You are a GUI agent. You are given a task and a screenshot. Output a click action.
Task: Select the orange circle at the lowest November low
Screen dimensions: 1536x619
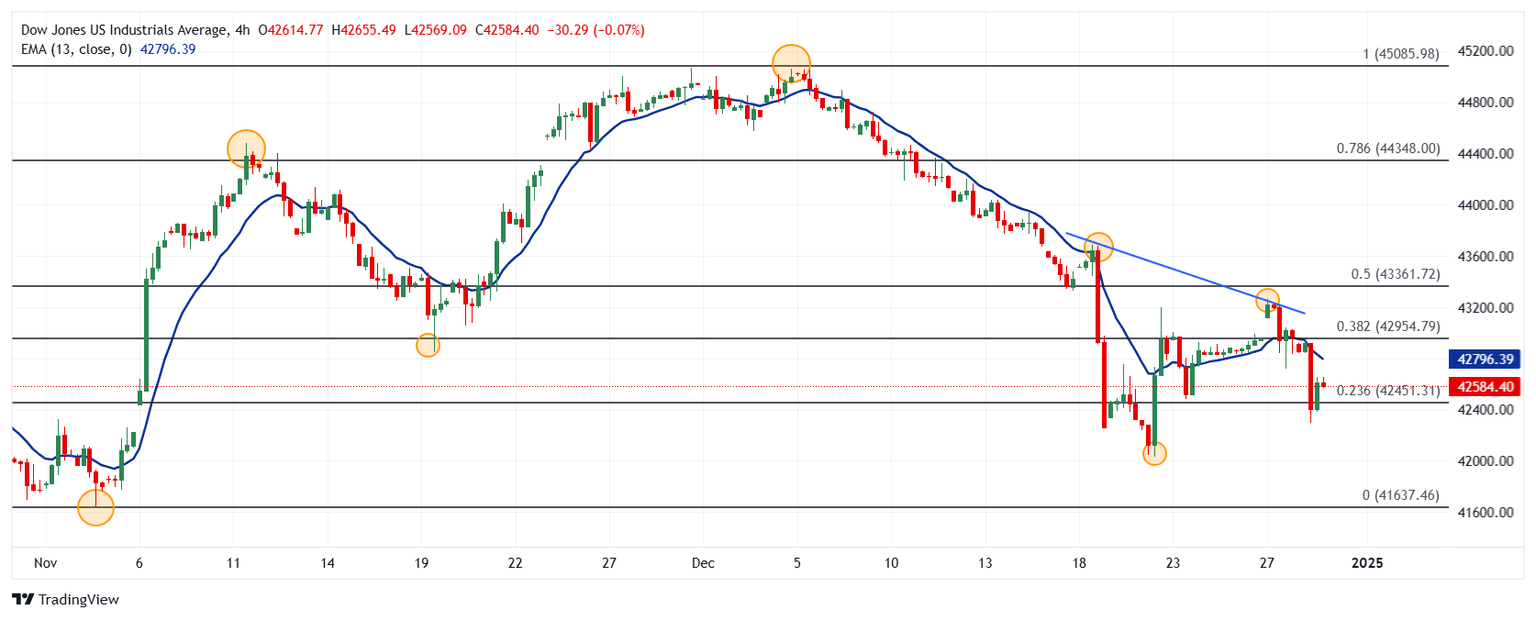tap(96, 508)
